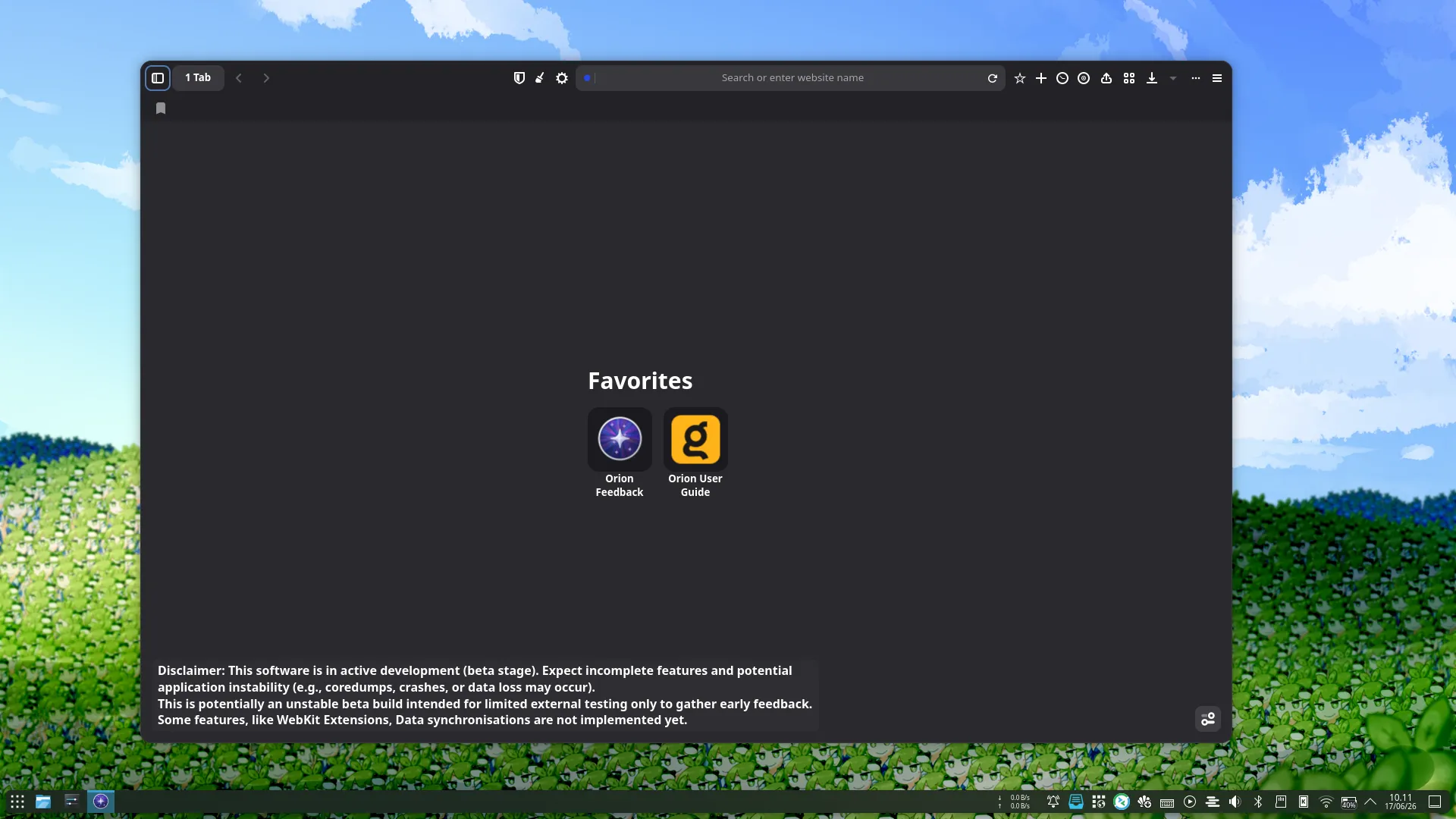
Task: Open volume control in system tray
Action: pyautogui.click(x=1235, y=802)
